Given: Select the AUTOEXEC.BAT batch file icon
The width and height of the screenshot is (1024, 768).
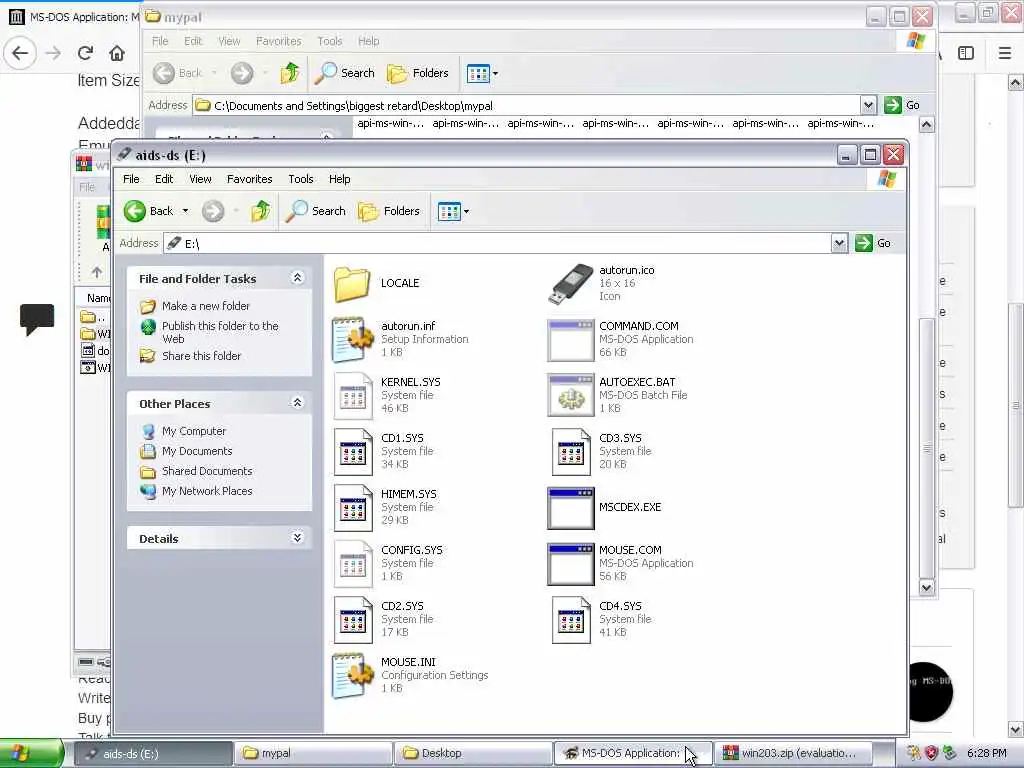Looking at the screenshot, I should 570,395.
